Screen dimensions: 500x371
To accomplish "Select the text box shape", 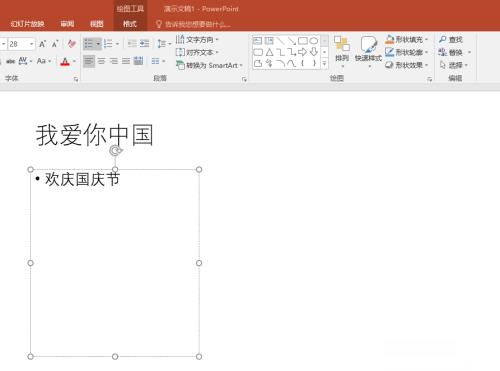I will (258, 41).
